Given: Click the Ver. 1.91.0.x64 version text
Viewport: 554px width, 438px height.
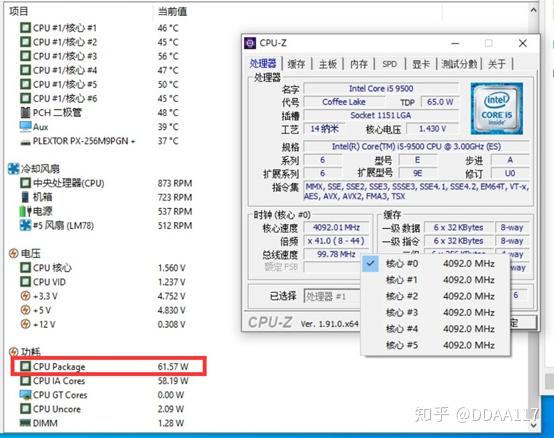Looking at the screenshot, I should tap(329, 324).
